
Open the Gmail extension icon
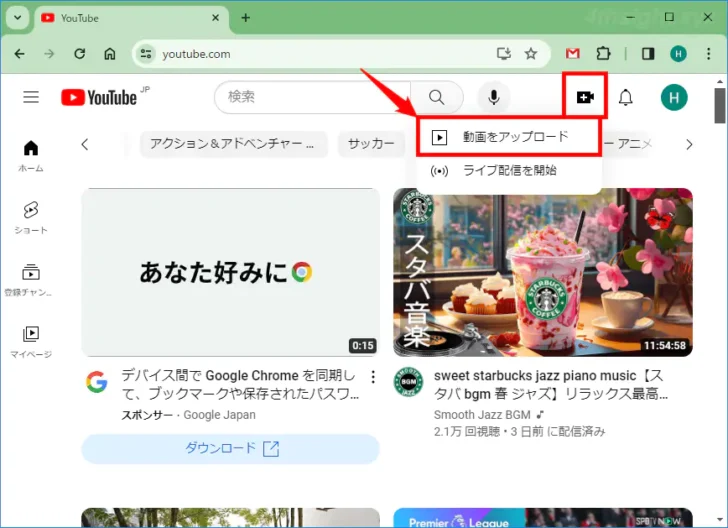(572, 54)
